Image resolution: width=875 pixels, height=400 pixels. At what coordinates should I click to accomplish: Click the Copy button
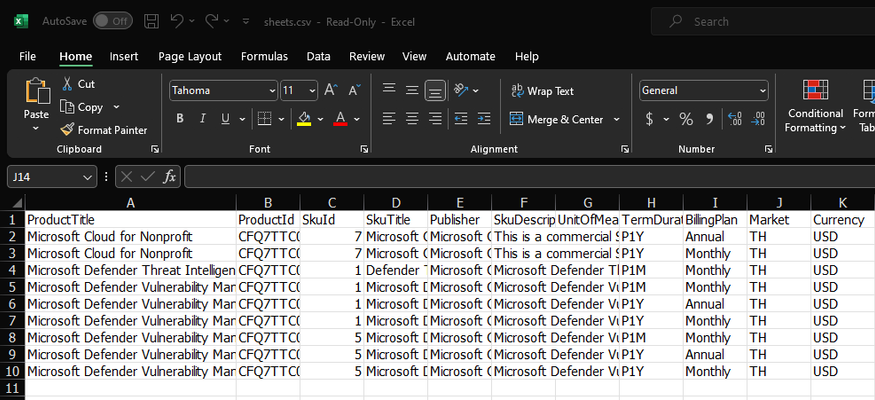coord(81,107)
